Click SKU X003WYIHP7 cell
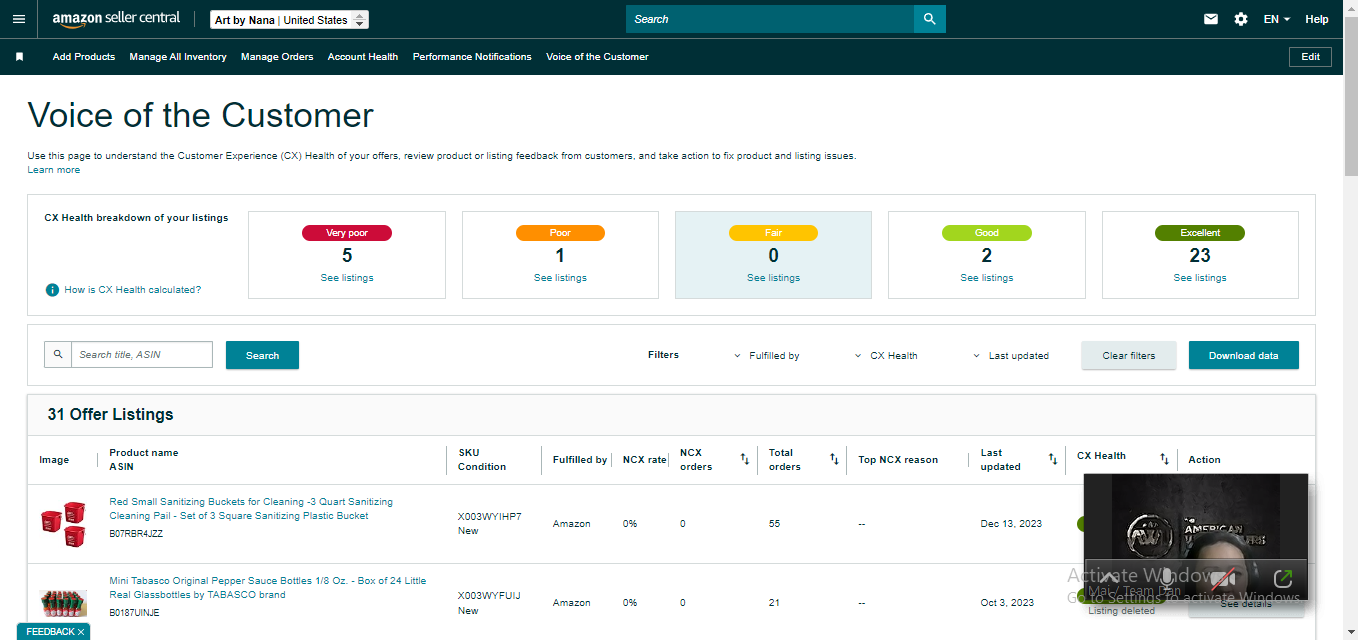1358x640 pixels. click(x=490, y=517)
